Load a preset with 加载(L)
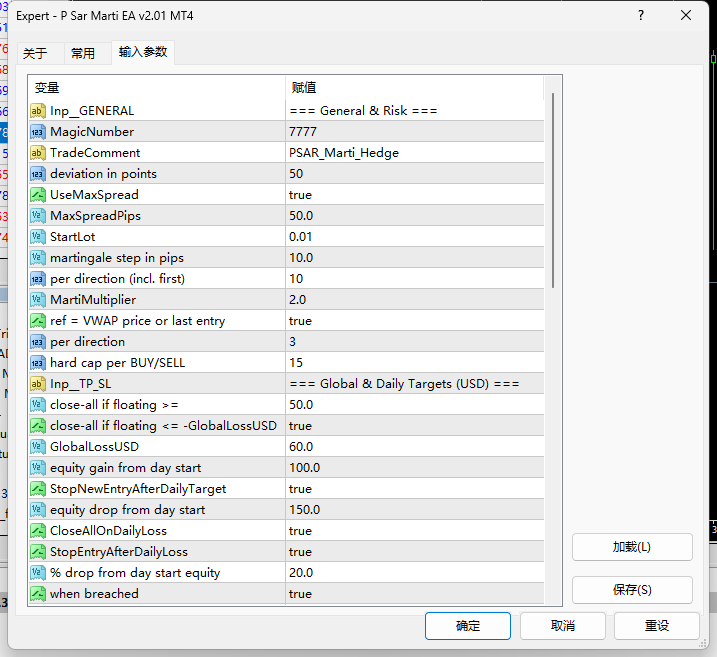717x657 pixels. click(x=632, y=547)
